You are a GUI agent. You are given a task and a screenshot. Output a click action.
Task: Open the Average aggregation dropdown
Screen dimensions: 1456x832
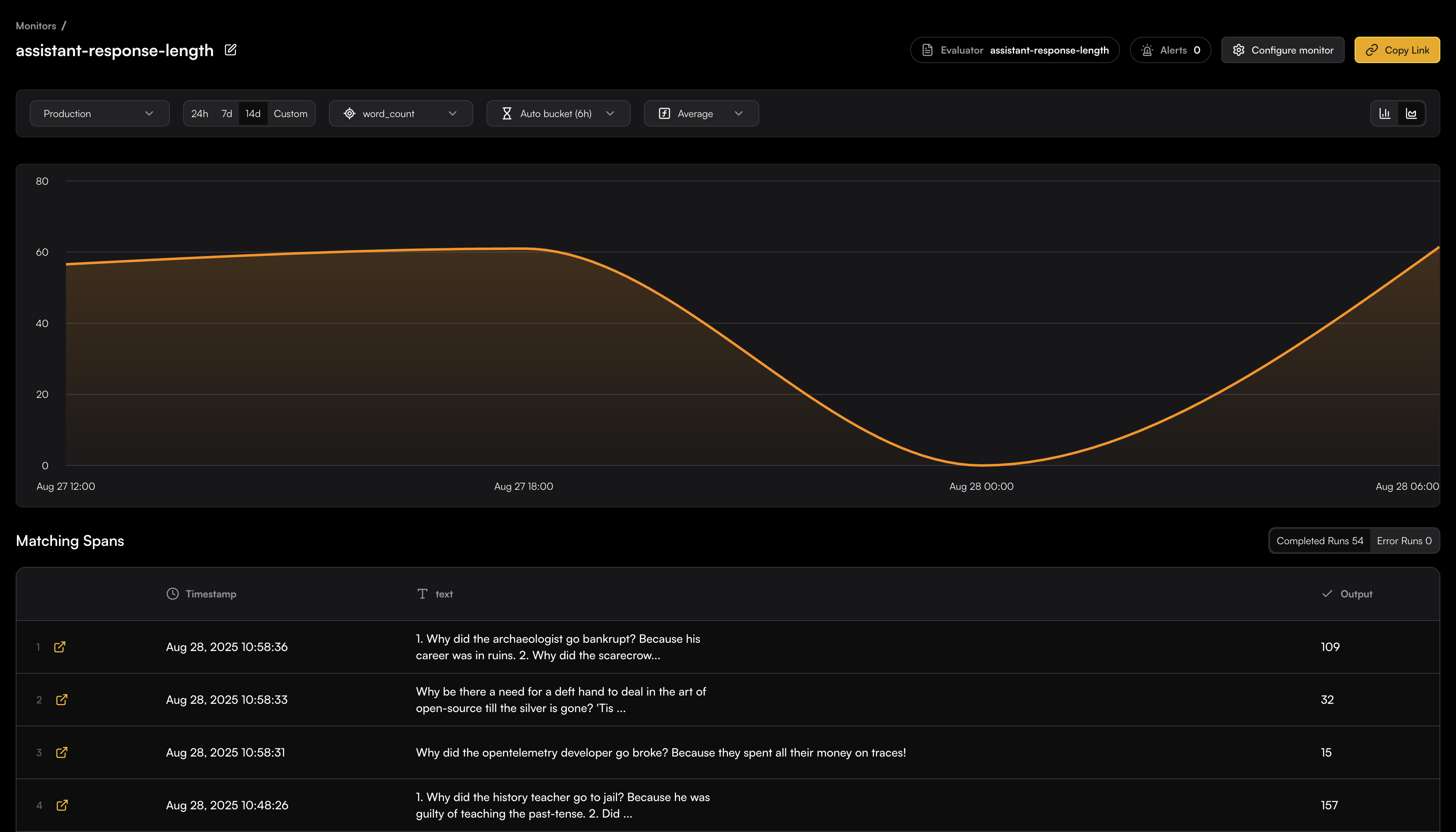click(x=701, y=114)
